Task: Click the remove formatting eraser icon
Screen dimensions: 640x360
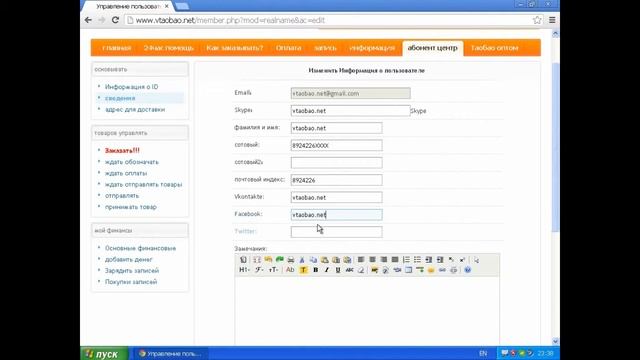Action: coord(361,270)
